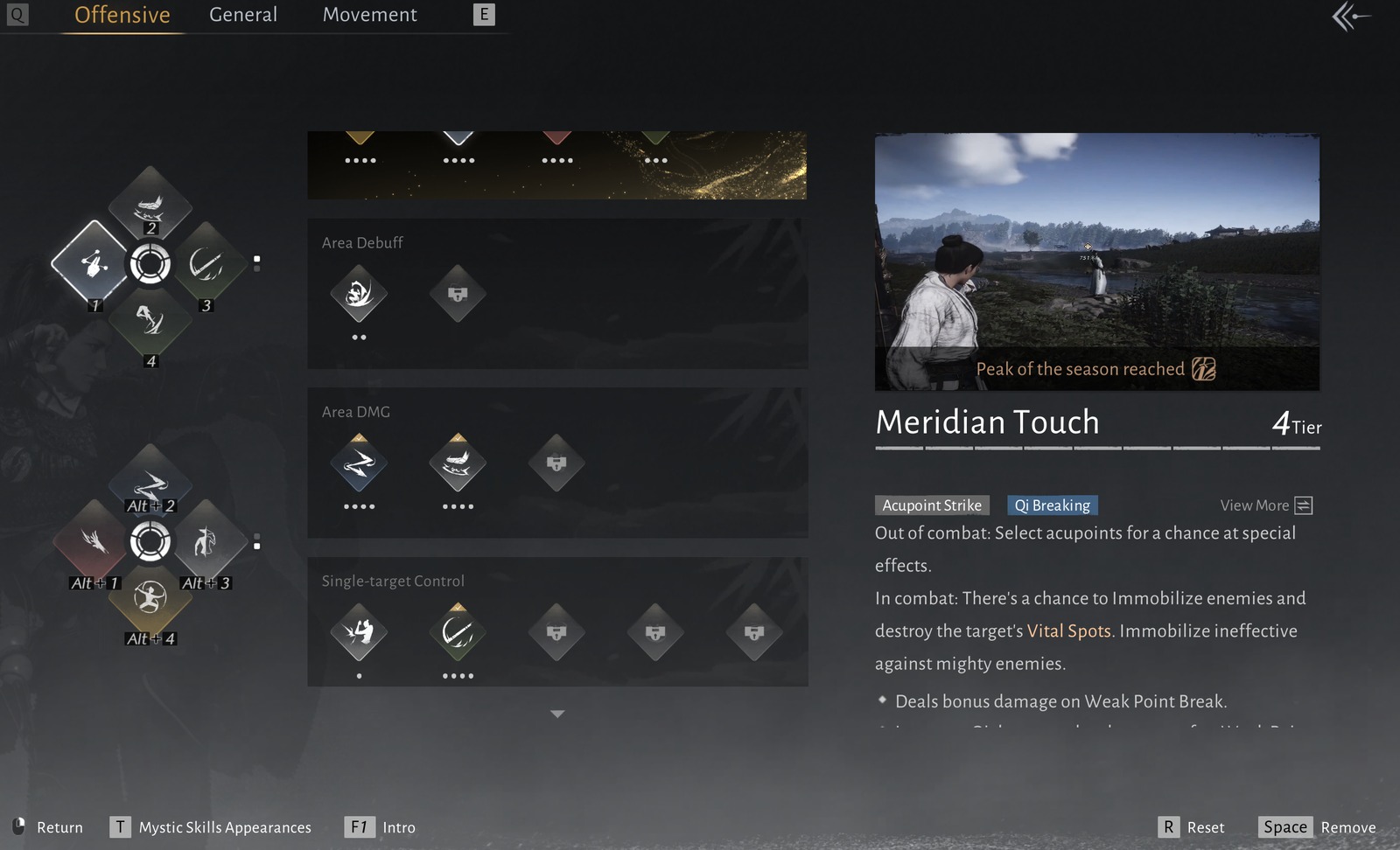Click the Meridian Touch skill title
The height and width of the screenshot is (850, 1400).
(987, 422)
